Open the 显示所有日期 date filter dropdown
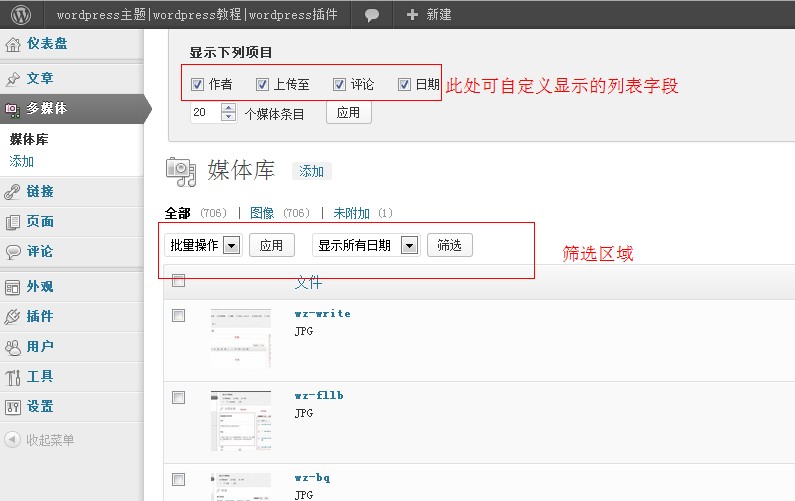 [x=409, y=245]
